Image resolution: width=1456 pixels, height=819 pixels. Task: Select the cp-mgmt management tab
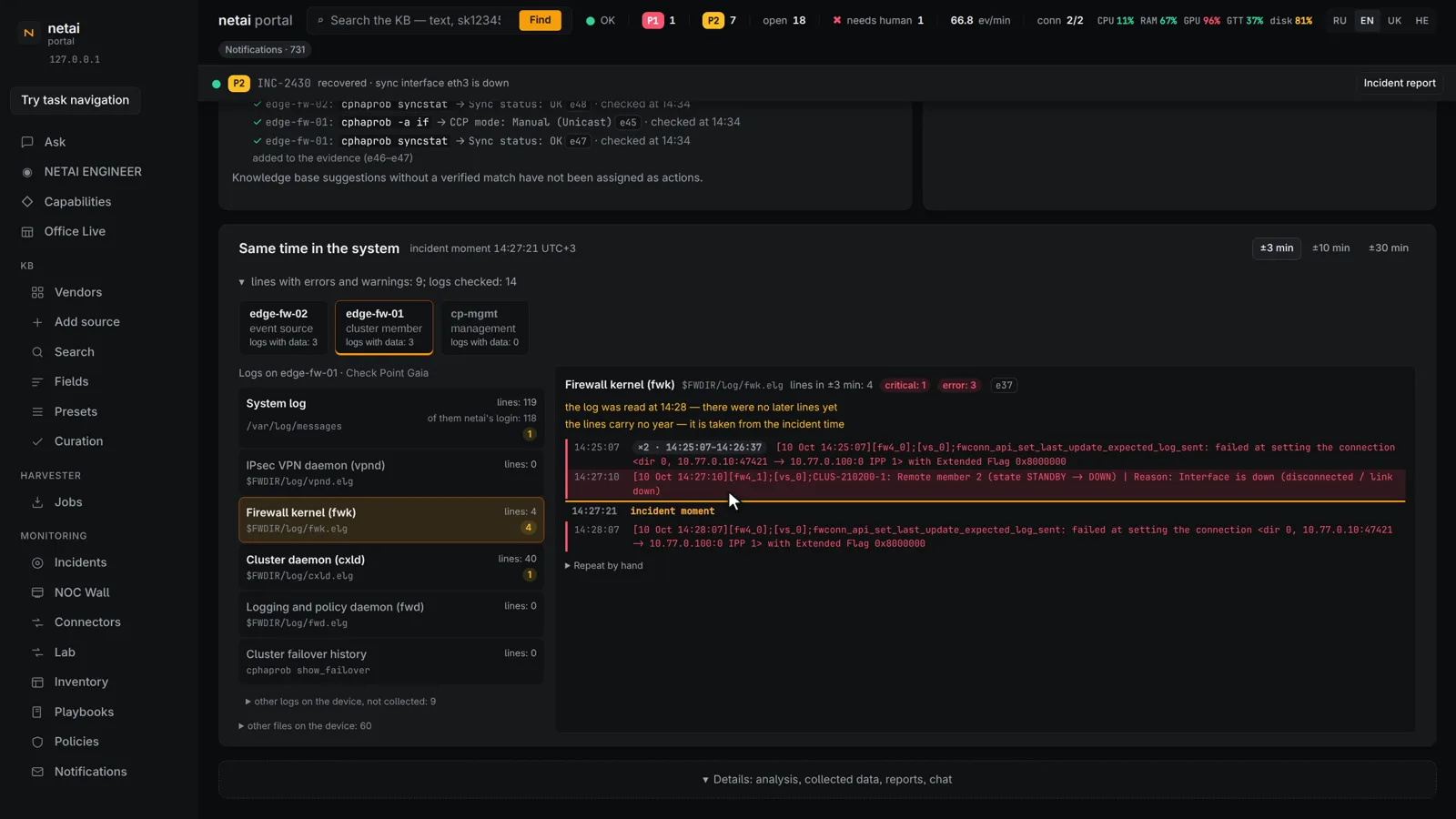point(484,328)
